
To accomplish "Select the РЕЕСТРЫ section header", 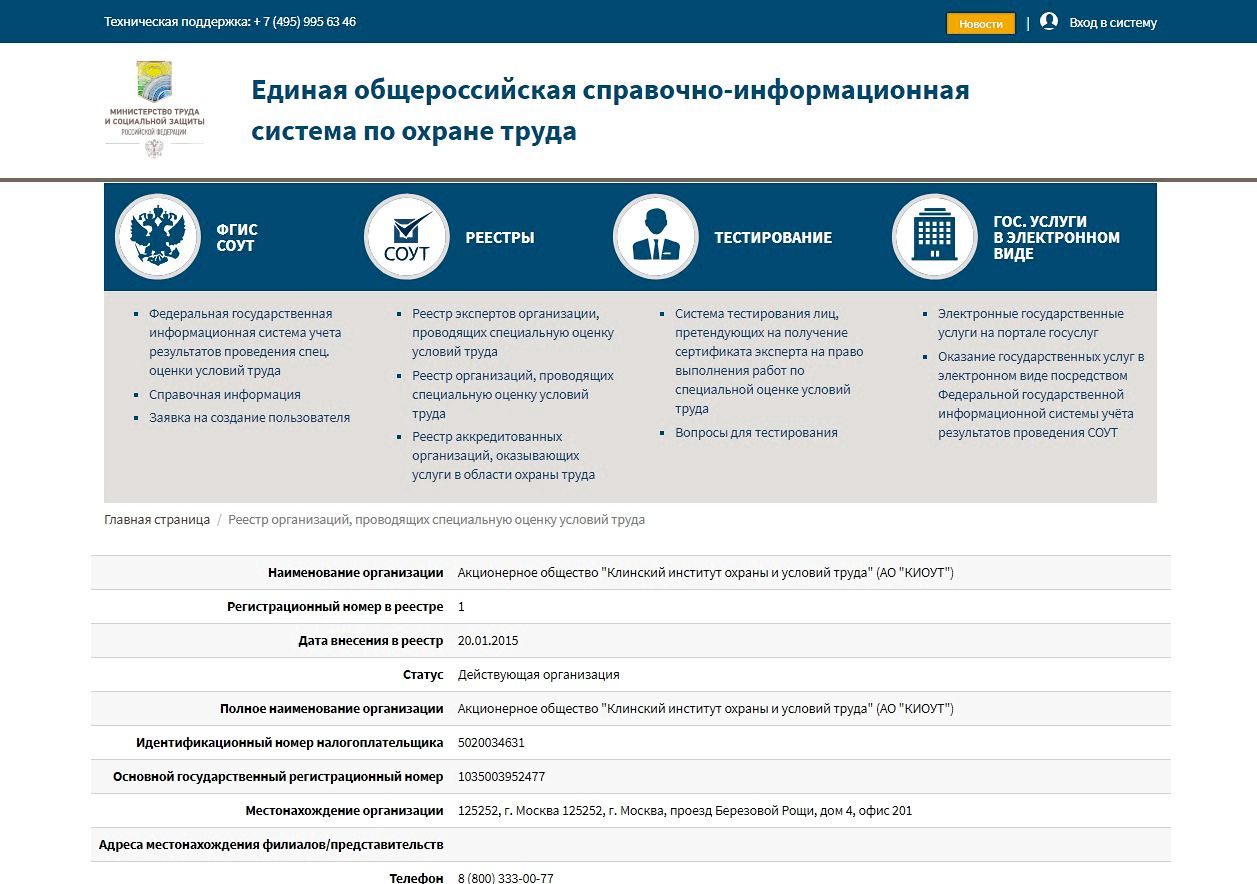I will [x=501, y=236].
